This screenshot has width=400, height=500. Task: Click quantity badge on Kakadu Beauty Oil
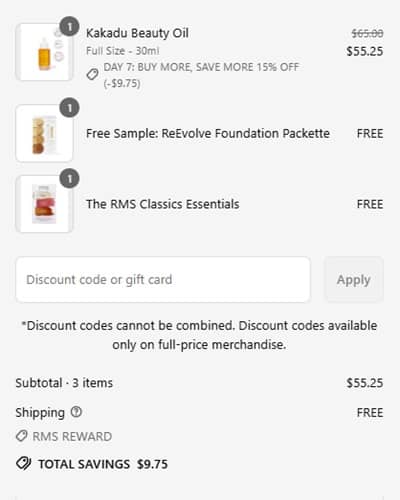coord(69,26)
